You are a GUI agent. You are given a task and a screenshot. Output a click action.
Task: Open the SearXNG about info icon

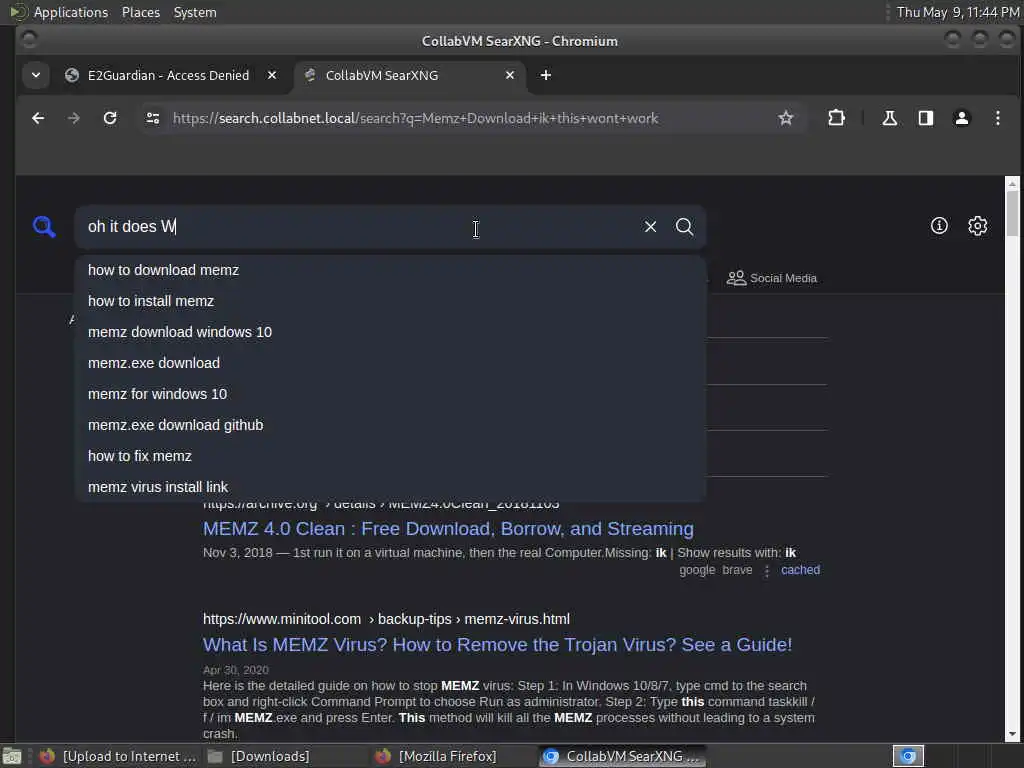coord(939,226)
